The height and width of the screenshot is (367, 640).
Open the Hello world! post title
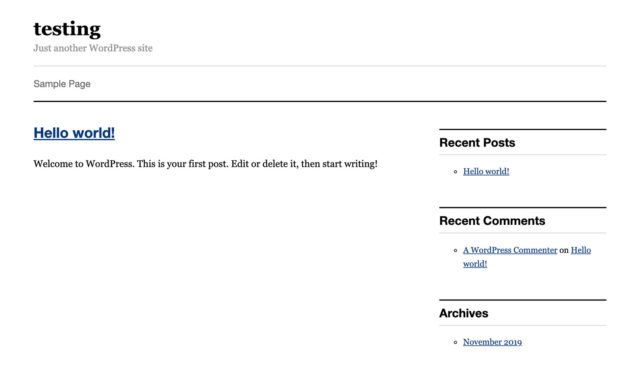click(x=74, y=133)
